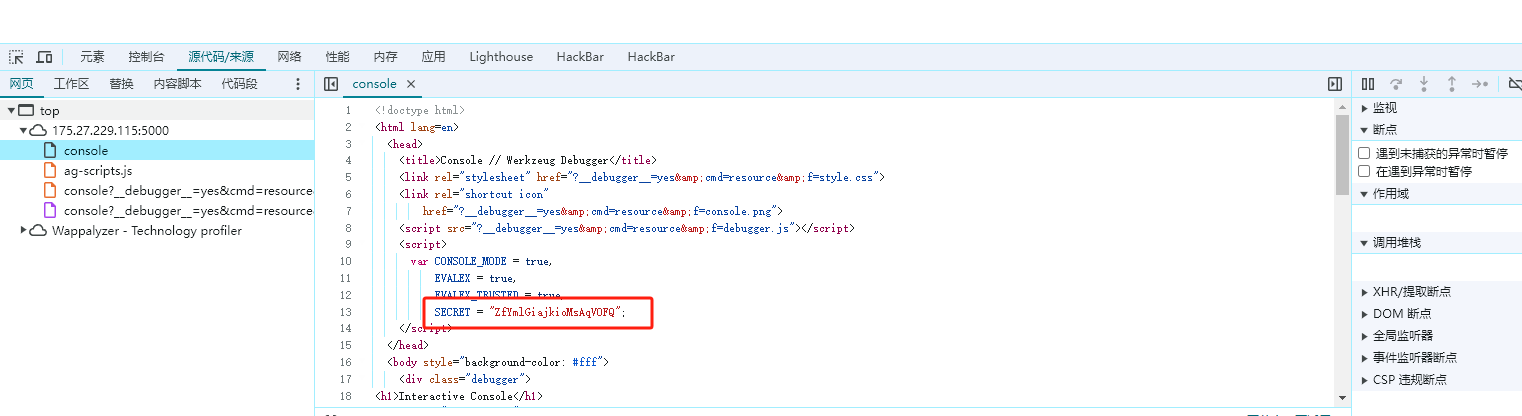The width and height of the screenshot is (1522, 416).
Task: Click line number 10 gutter
Action: (x=345, y=261)
